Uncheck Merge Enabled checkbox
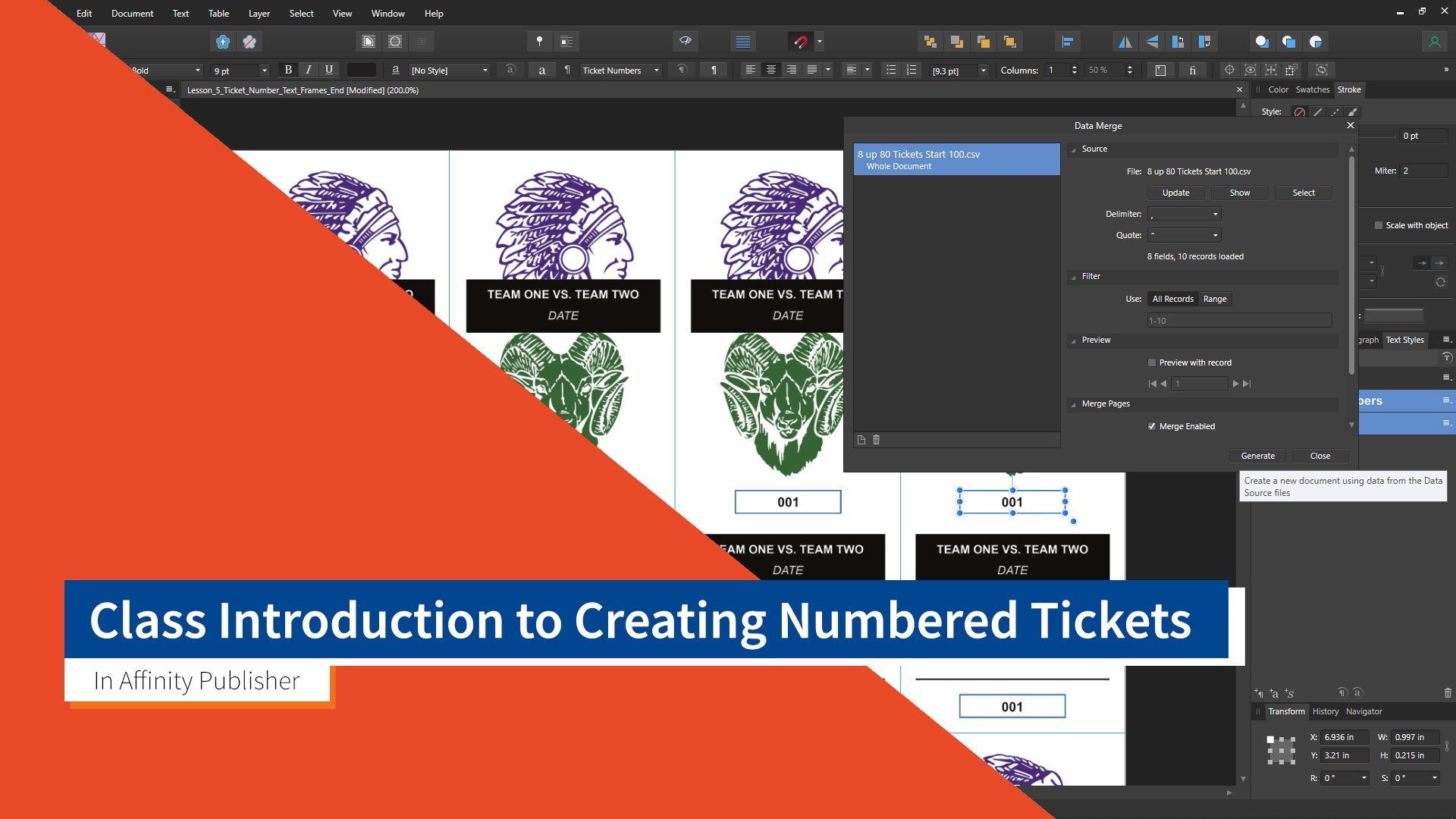This screenshot has height=819, width=1456. pyautogui.click(x=1152, y=426)
